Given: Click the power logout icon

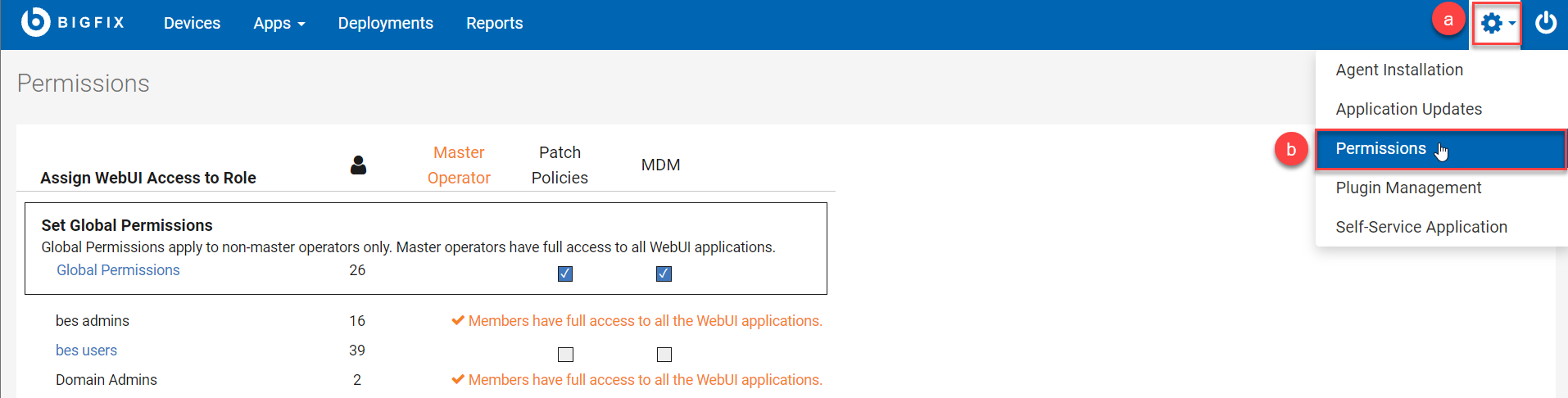Looking at the screenshot, I should point(1546,23).
